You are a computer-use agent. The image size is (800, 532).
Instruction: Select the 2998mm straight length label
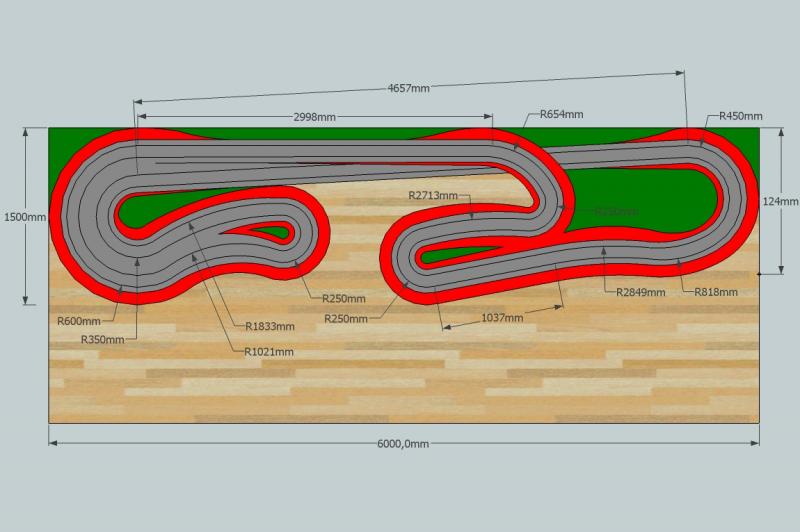[313, 116]
